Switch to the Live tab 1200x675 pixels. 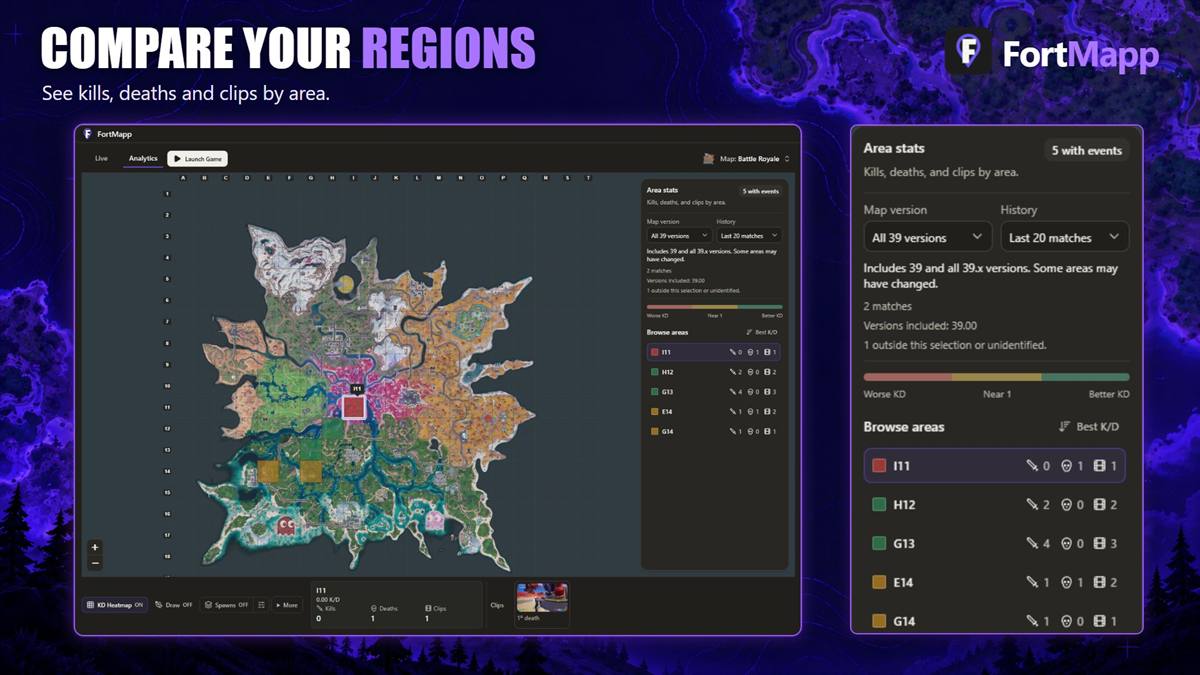[x=101, y=158]
